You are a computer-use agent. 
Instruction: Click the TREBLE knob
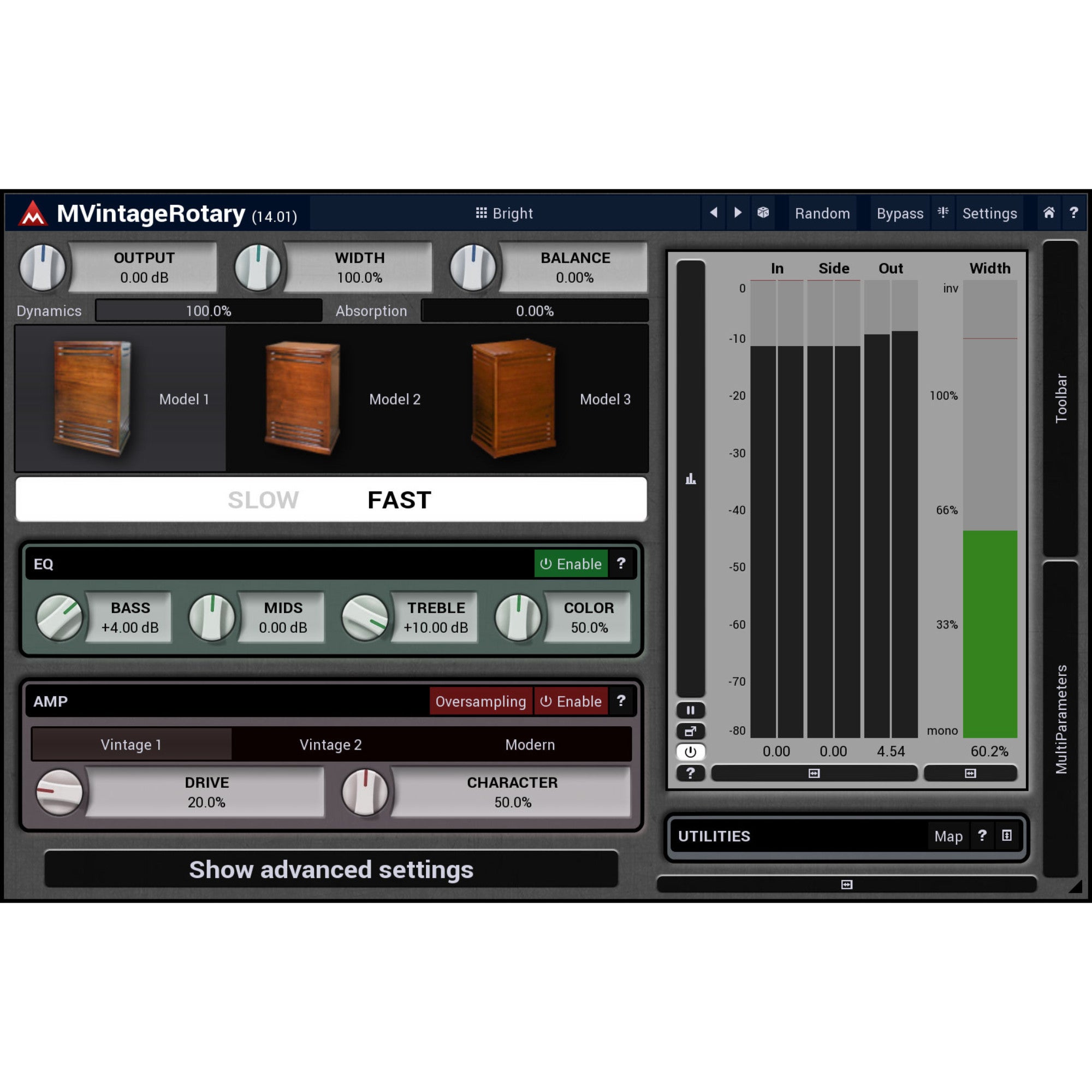(365, 618)
